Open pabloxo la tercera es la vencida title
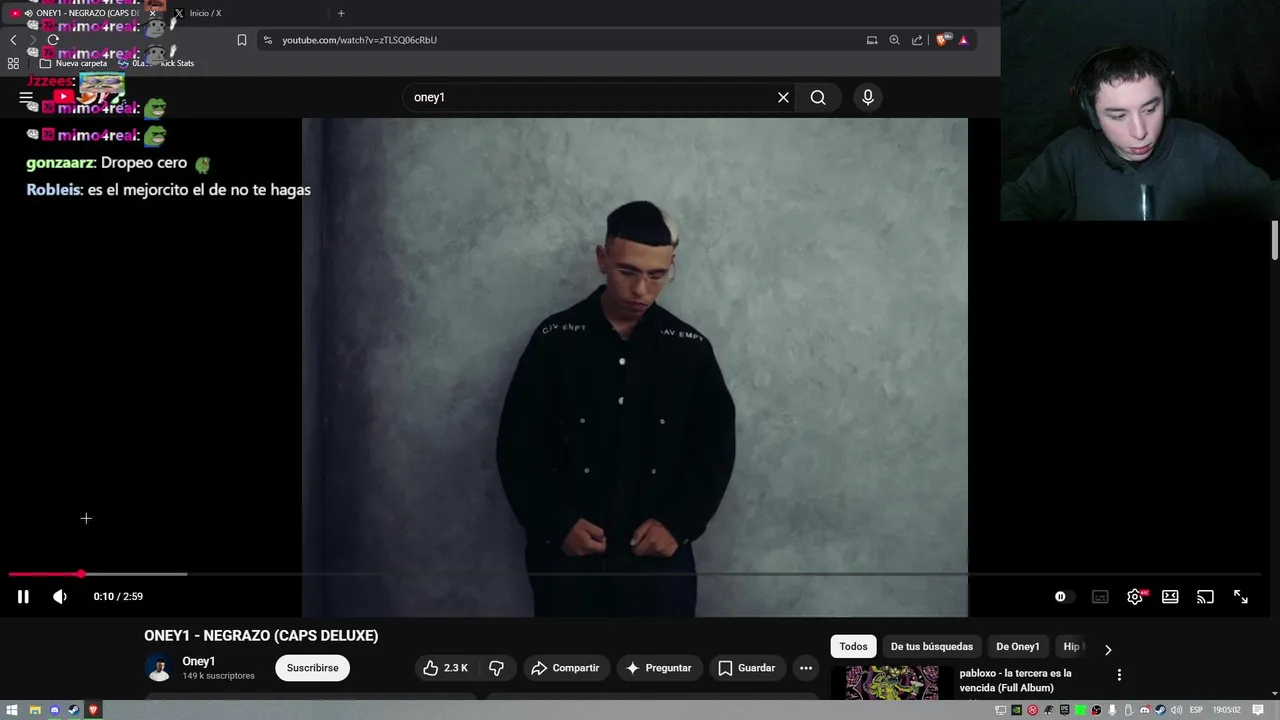 pyautogui.click(x=1015, y=680)
